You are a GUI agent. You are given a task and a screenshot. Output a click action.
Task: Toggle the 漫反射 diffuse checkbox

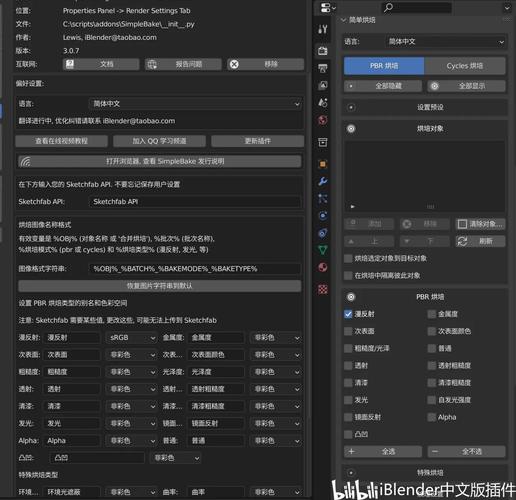click(348, 314)
